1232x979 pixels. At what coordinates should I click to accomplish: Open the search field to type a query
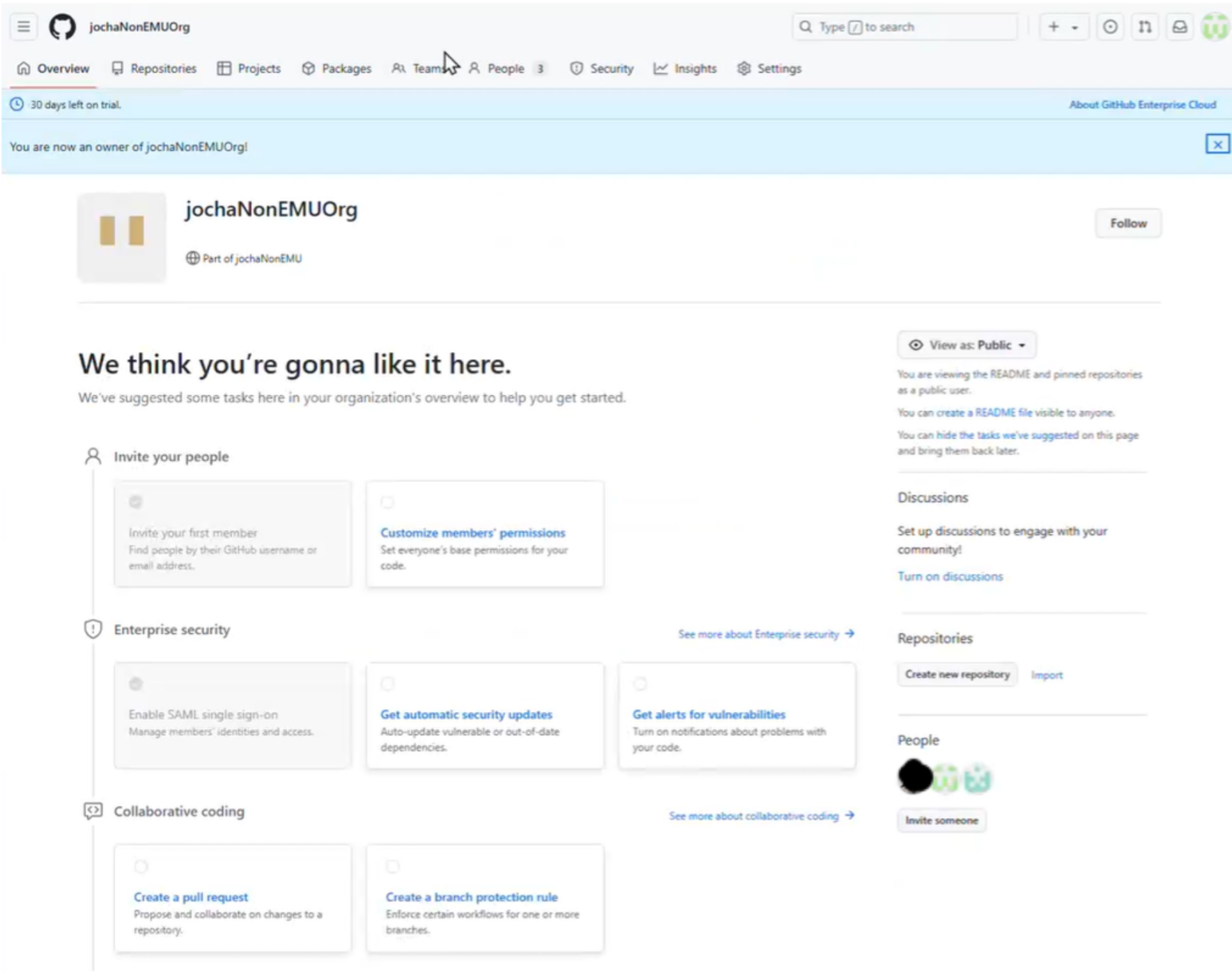click(905, 26)
